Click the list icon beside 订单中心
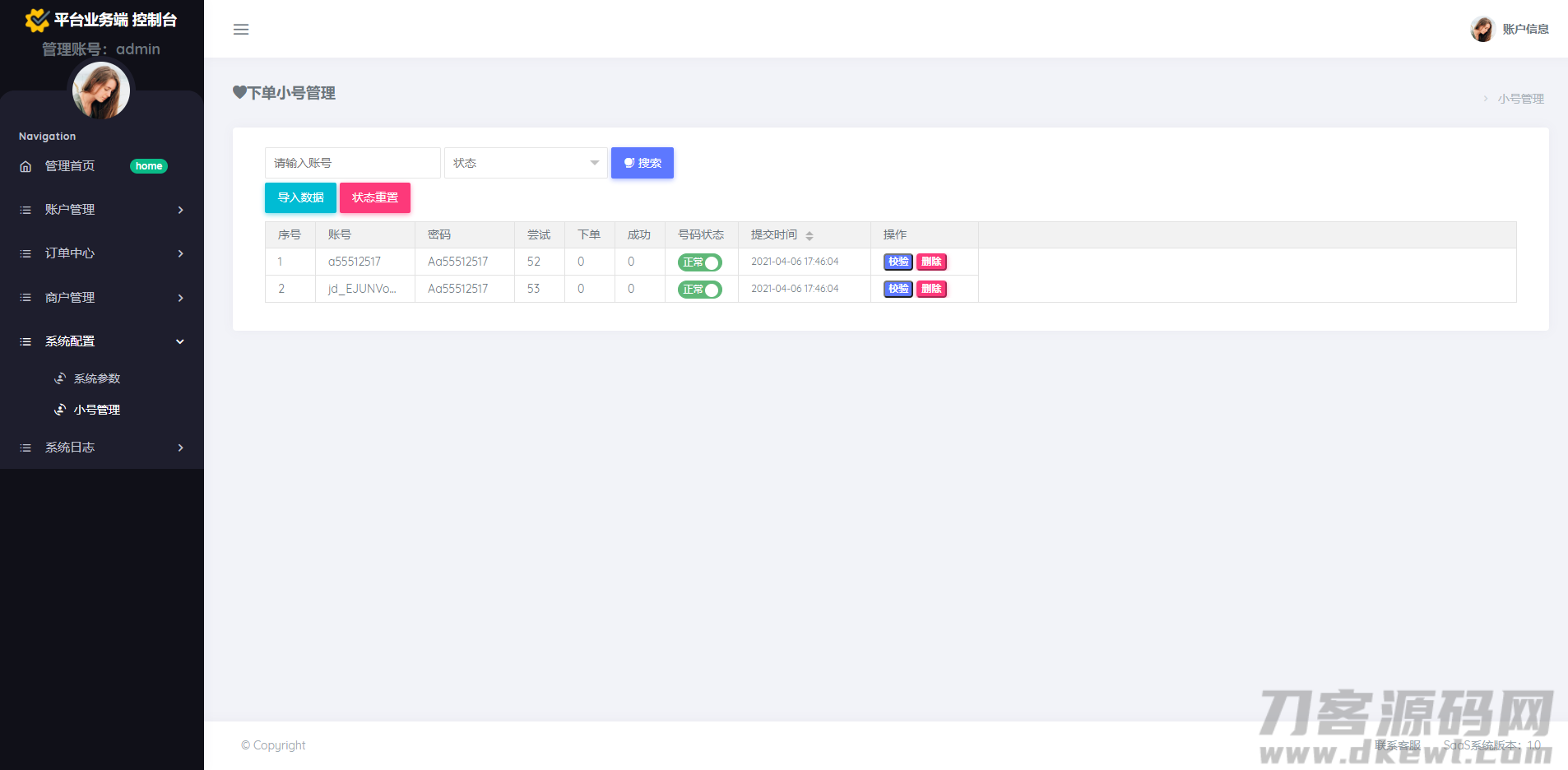 (26, 253)
